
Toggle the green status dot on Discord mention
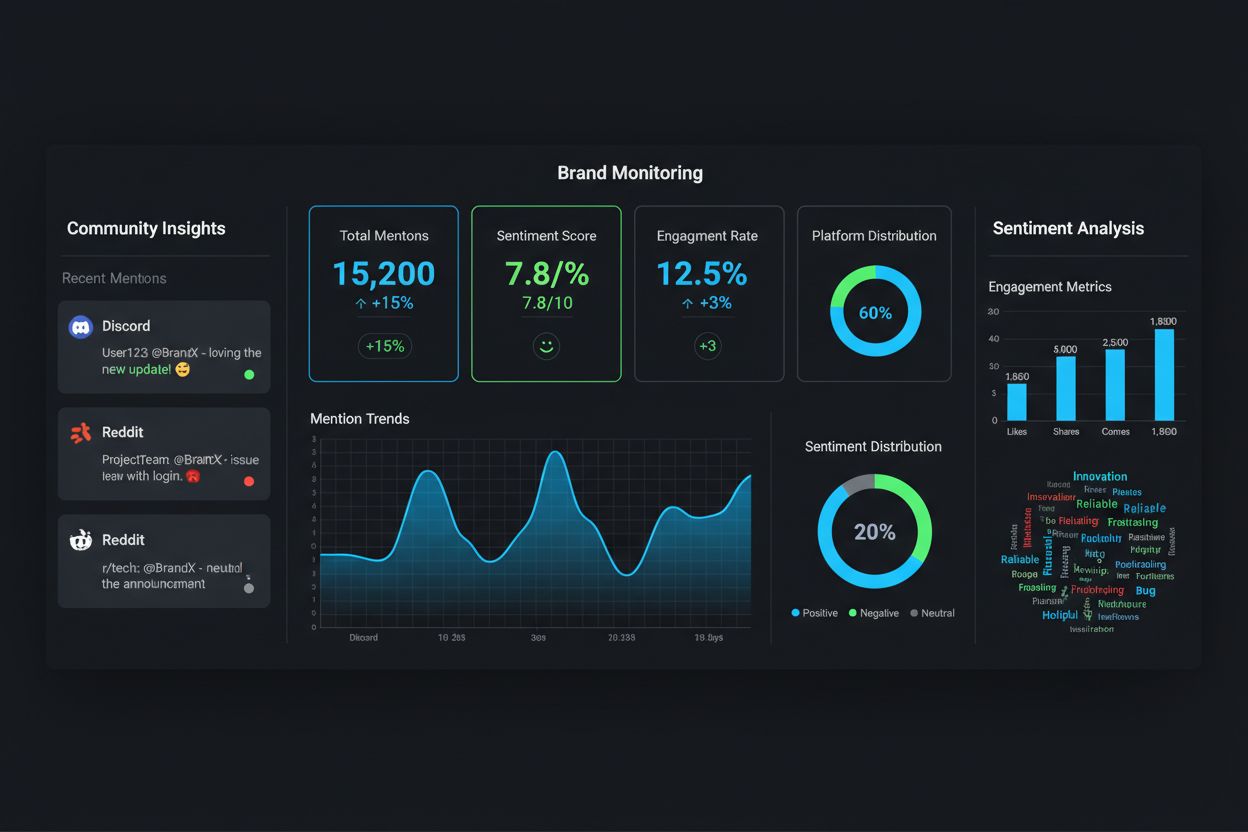coord(249,376)
